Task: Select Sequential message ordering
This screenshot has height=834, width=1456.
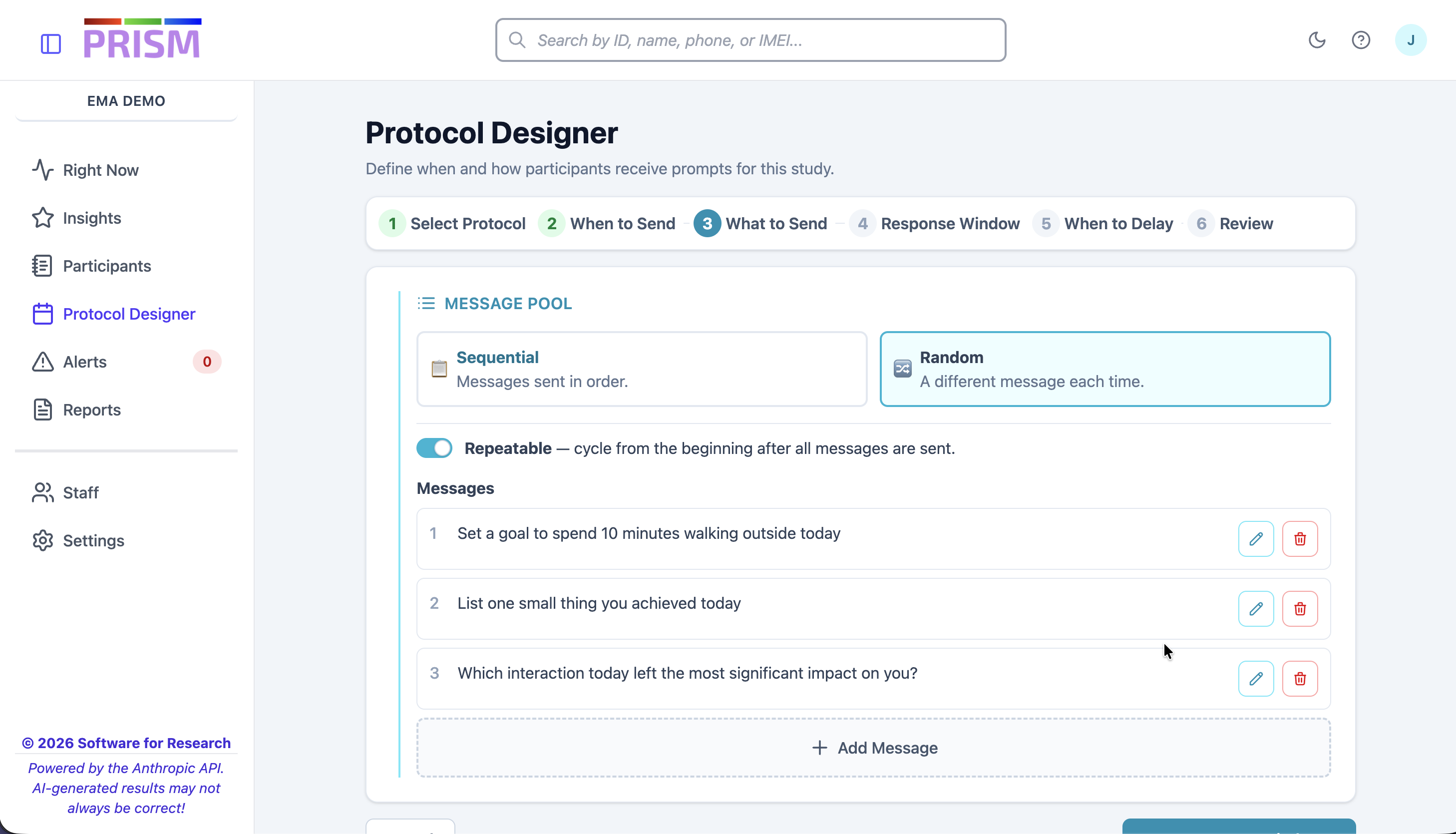Action: [641, 369]
